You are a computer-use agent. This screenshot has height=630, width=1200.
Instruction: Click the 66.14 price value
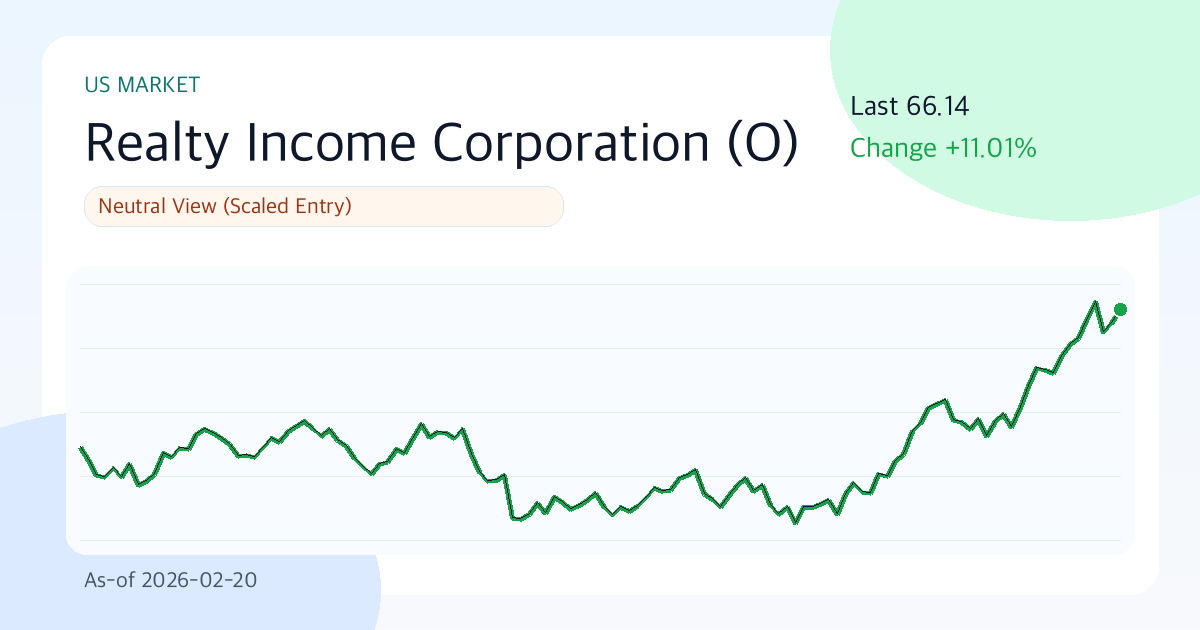coord(938,106)
